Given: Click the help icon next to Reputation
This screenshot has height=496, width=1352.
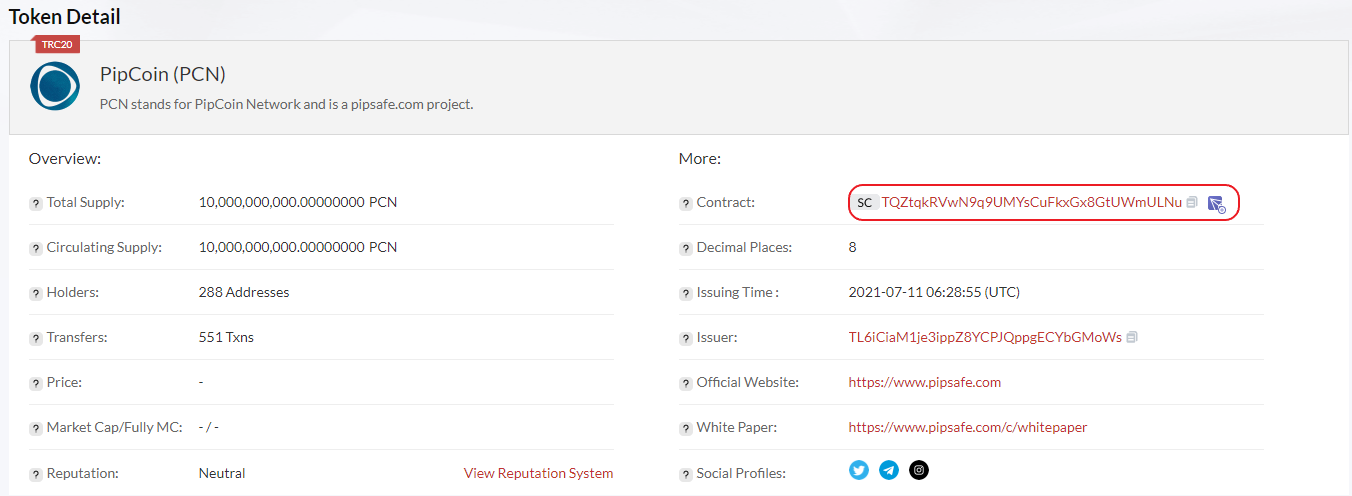Looking at the screenshot, I should (x=36, y=474).
